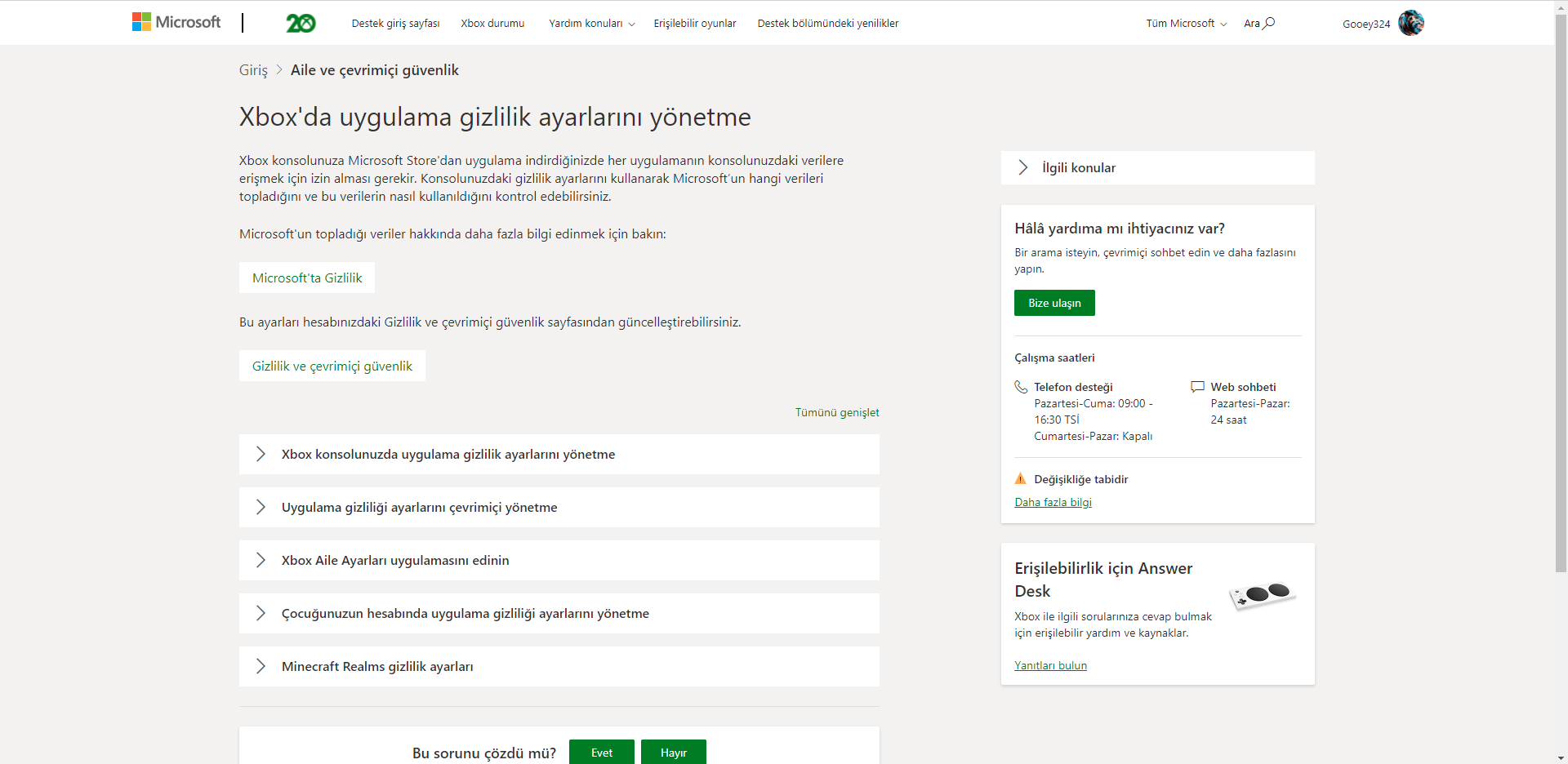Click the Xbox Adaptive Controller image
This screenshot has width=1568, height=764.
[1263, 595]
